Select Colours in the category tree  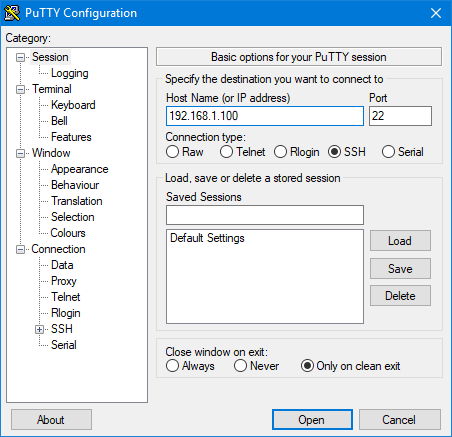pos(68,233)
